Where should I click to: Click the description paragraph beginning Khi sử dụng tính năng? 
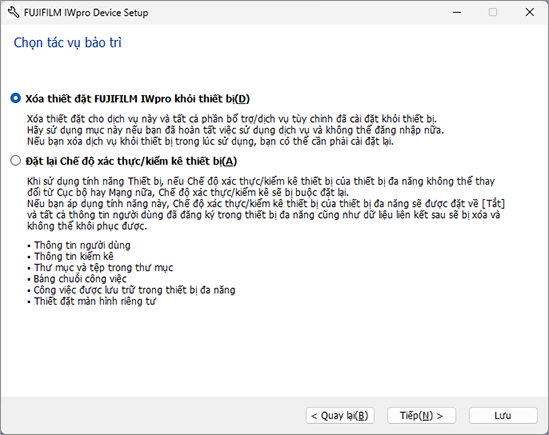tap(266, 203)
